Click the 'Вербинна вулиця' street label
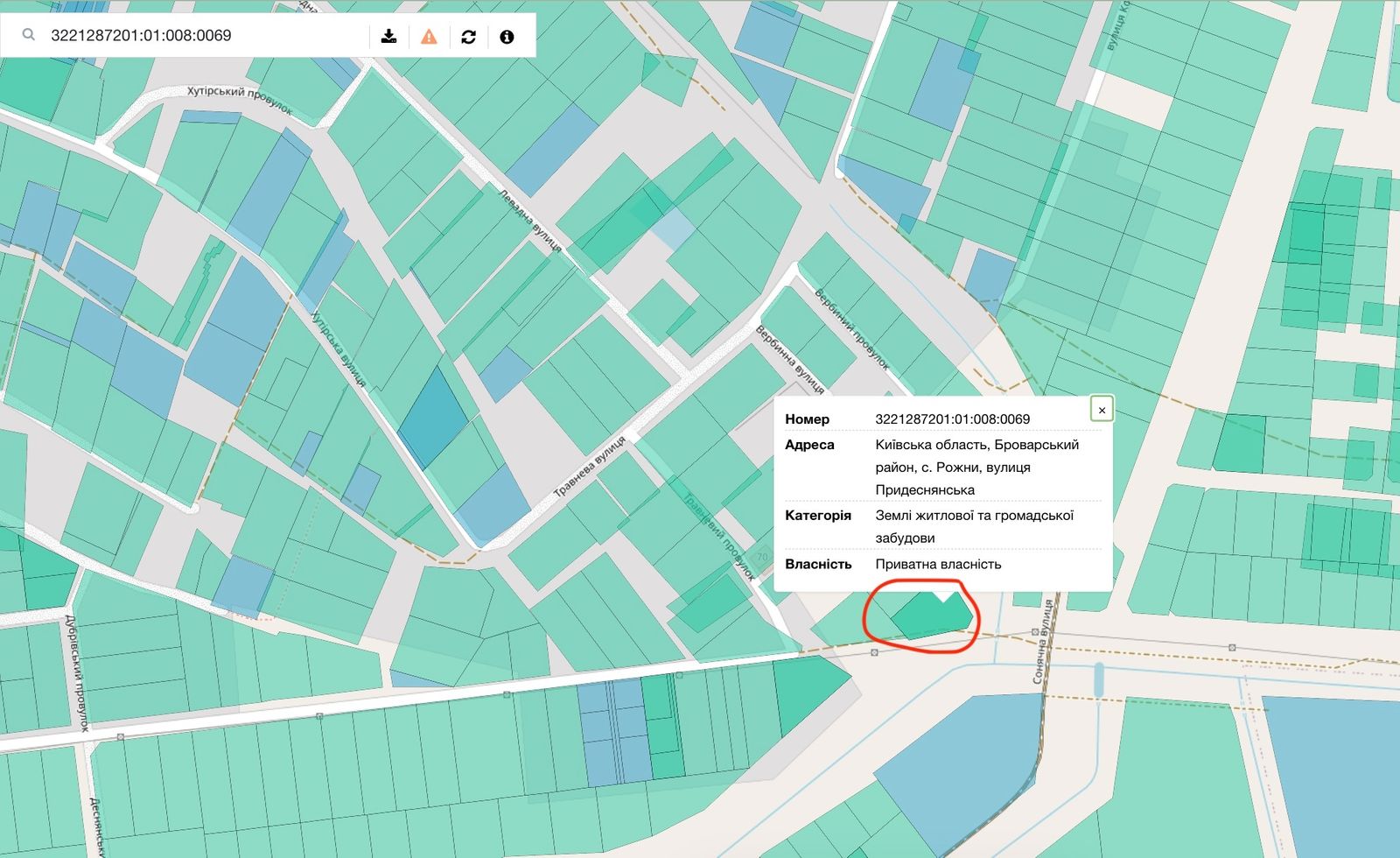1400x858 pixels. click(x=790, y=360)
